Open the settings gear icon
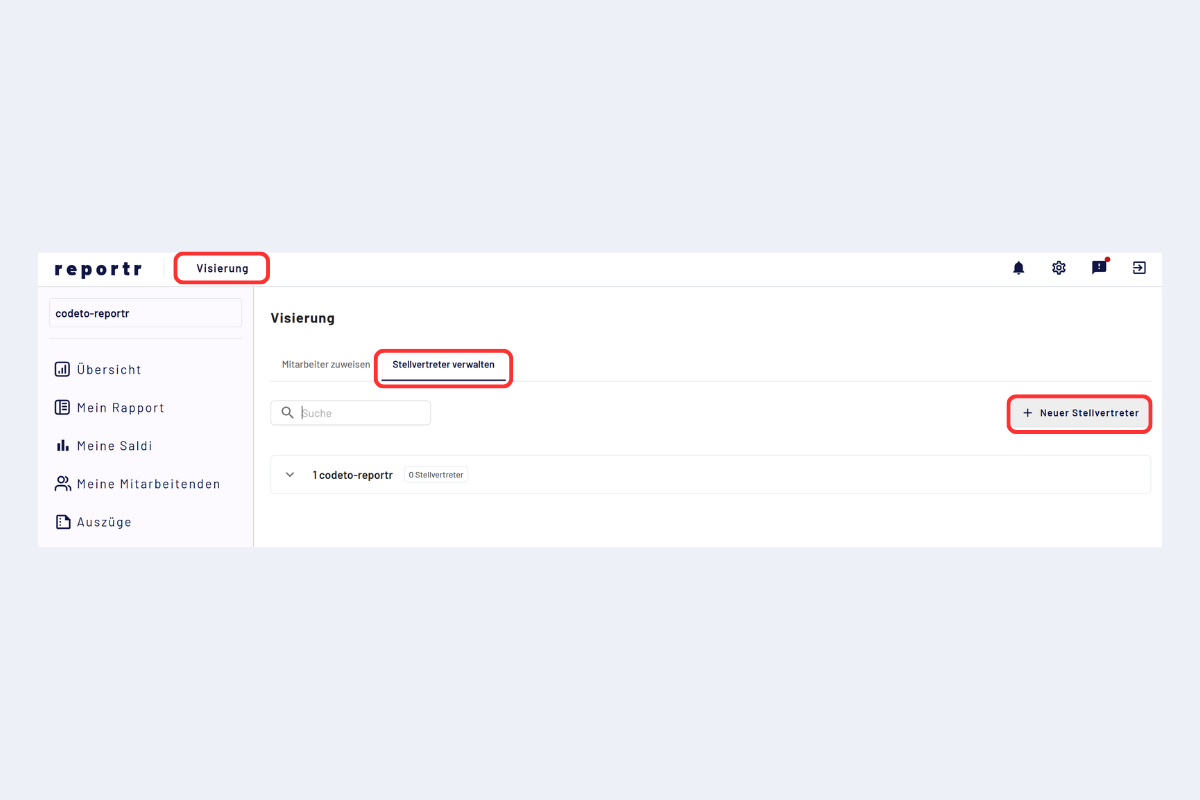The height and width of the screenshot is (800, 1200). tap(1059, 268)
